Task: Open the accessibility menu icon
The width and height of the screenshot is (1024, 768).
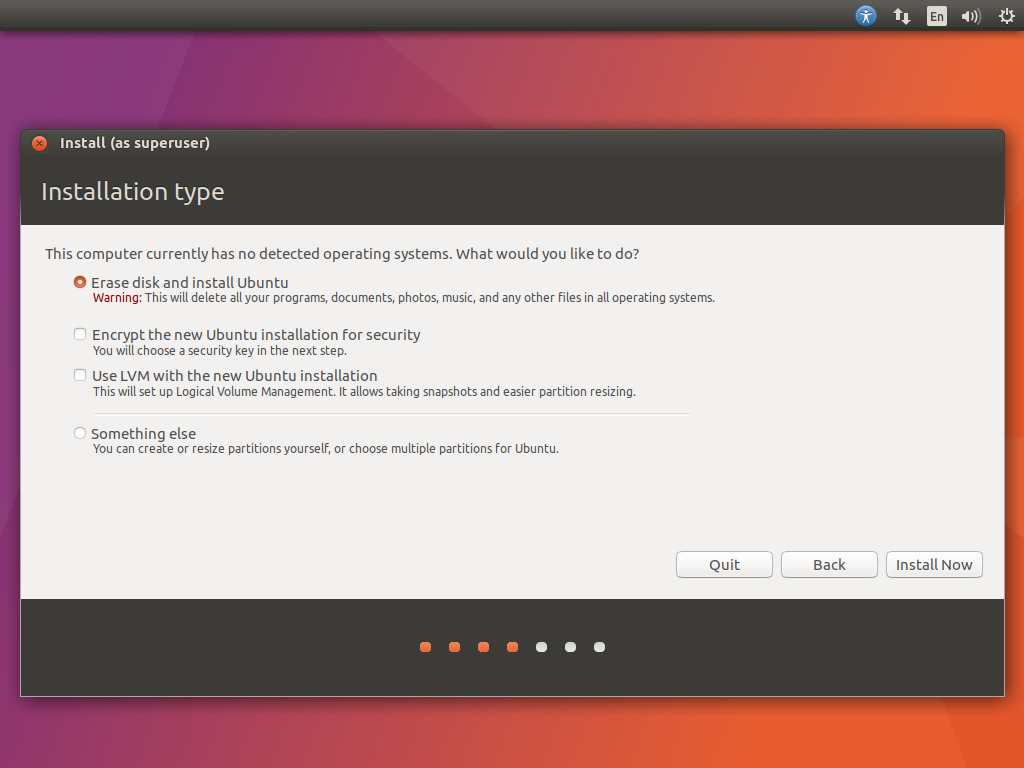Action: (865, 16)
